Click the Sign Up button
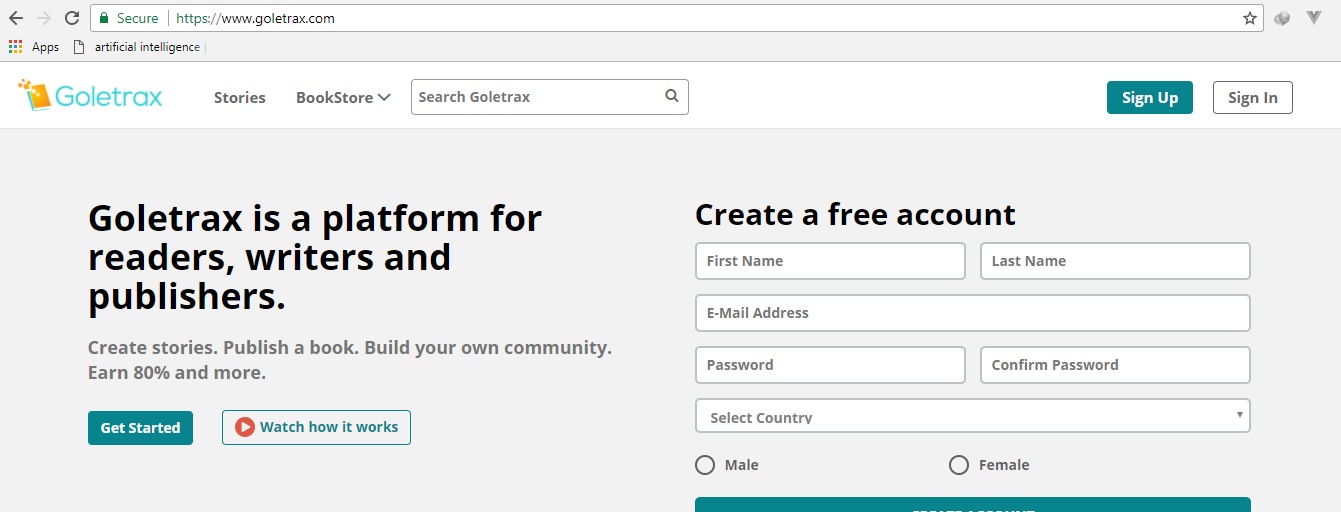 (1150, 97)
